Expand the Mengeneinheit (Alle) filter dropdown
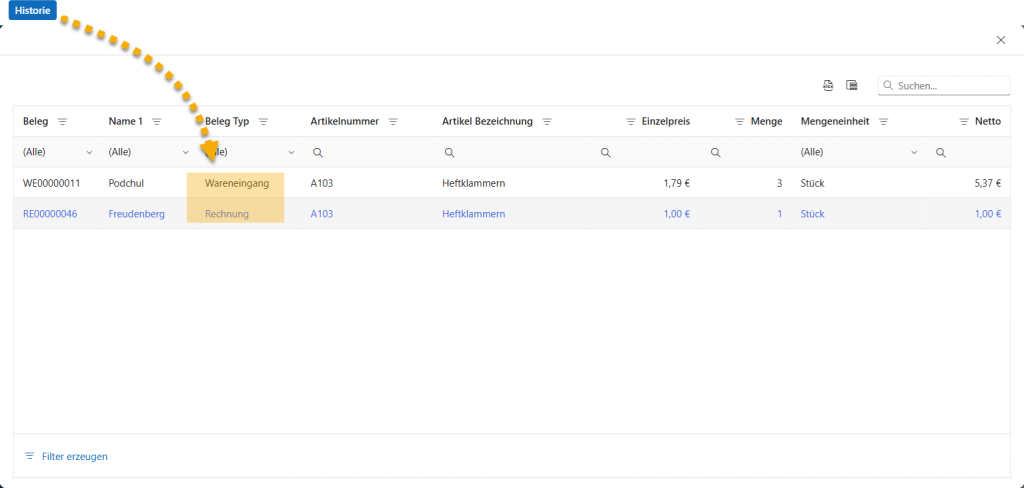 tap(914, 153)
